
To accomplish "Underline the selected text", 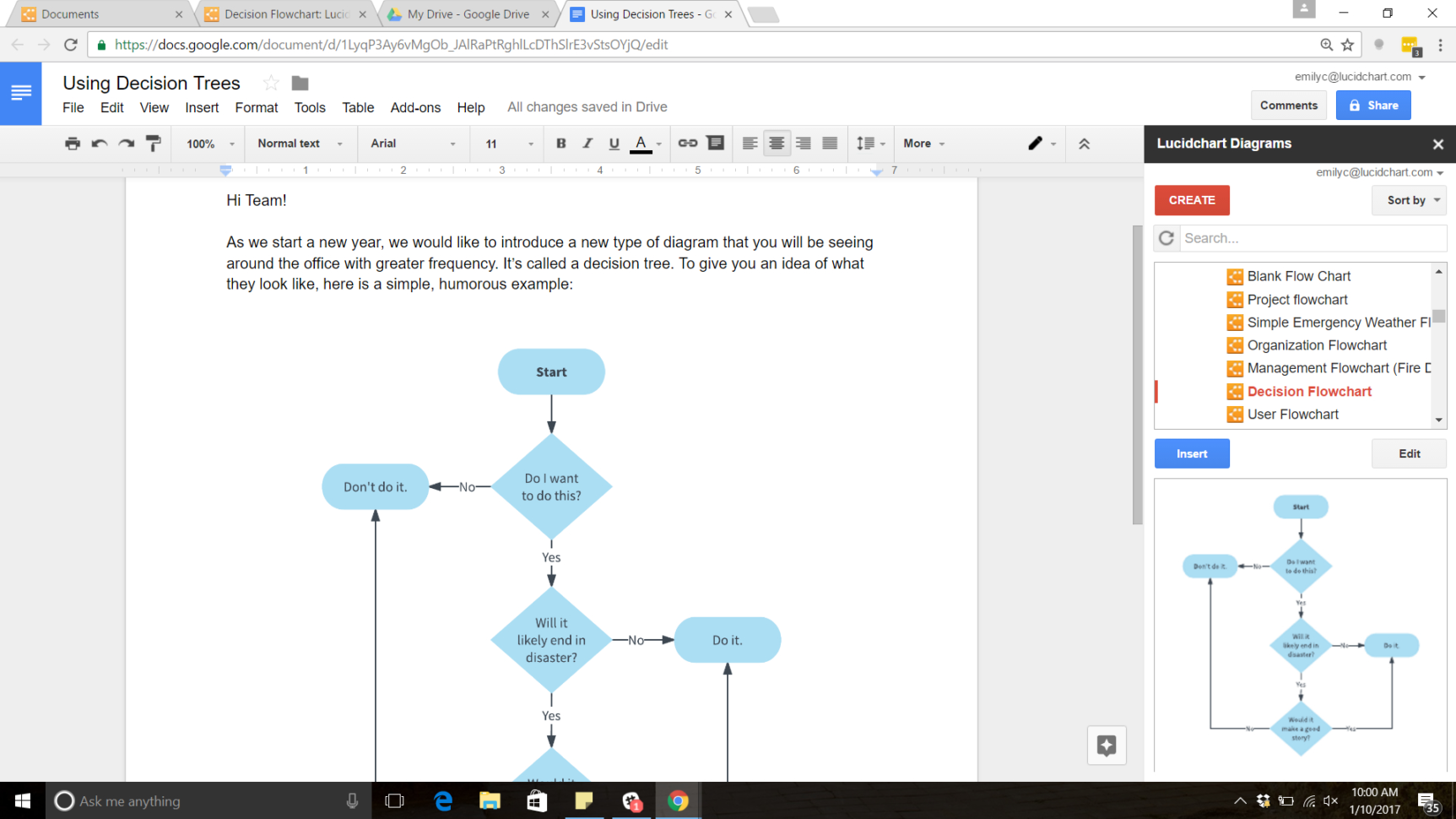I will (x=614, y=144).
